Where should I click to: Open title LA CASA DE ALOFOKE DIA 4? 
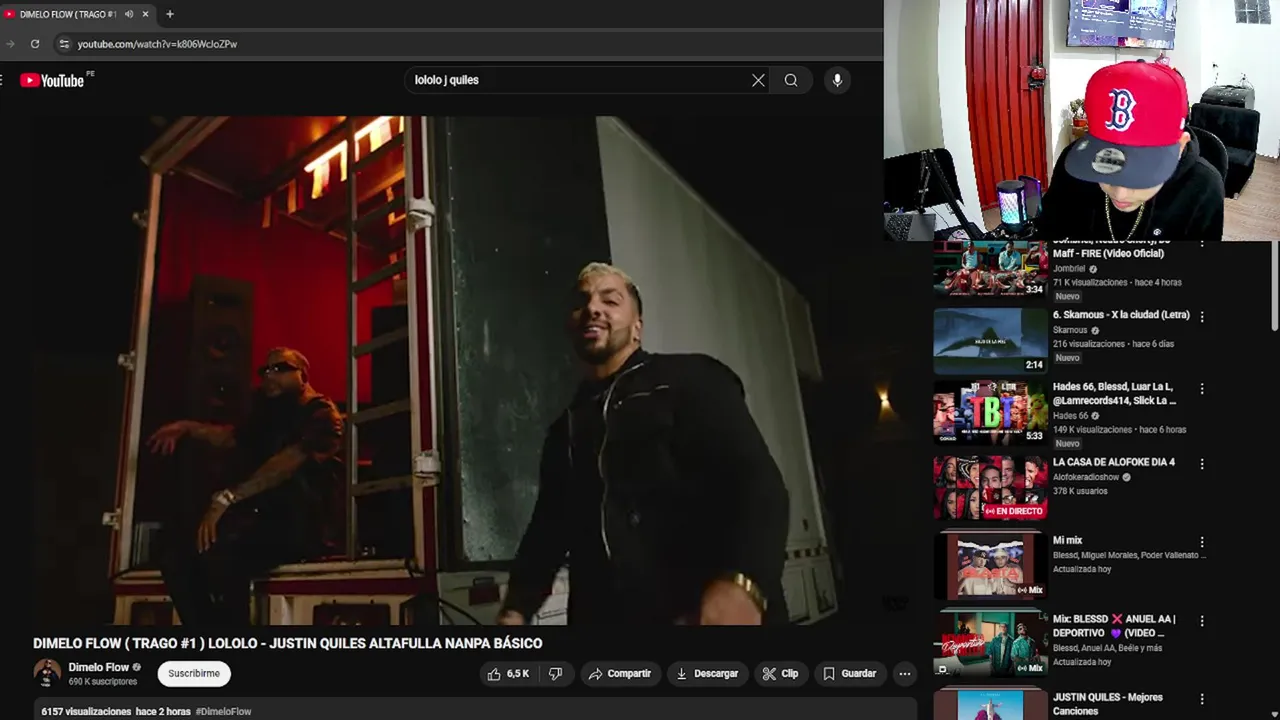(1114, 463)
